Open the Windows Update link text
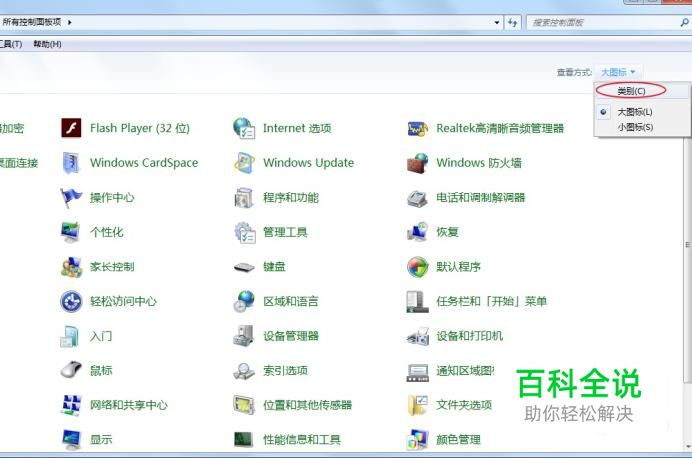The height and width of the screenshot is (458, 692). pyautogui.click(x=308, y=163)
